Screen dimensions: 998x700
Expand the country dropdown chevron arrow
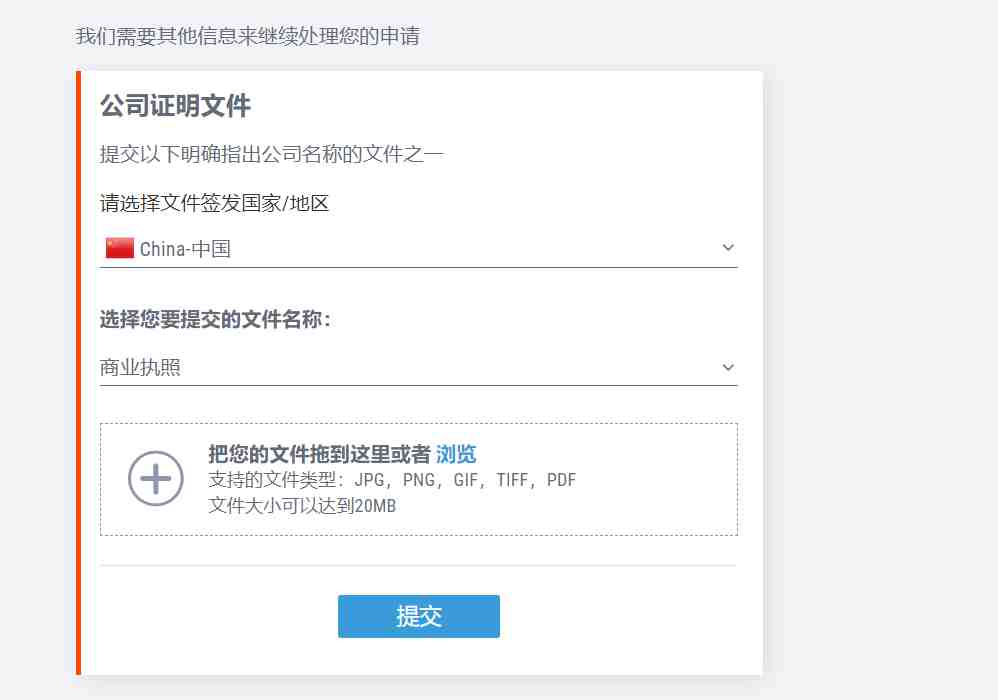728,248
